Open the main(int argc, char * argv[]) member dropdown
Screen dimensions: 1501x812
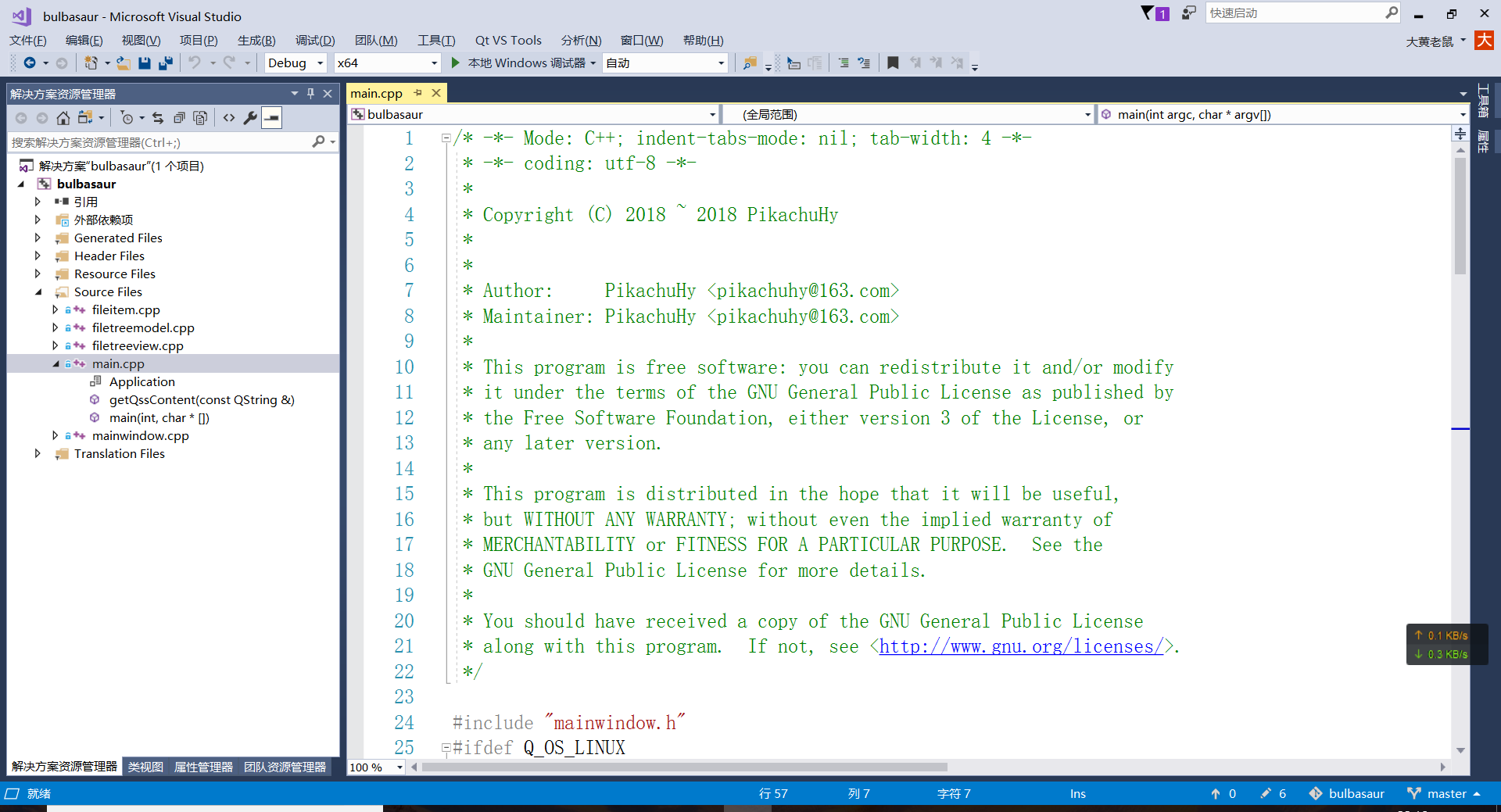pyautogui.click(x=1284, y=114)
